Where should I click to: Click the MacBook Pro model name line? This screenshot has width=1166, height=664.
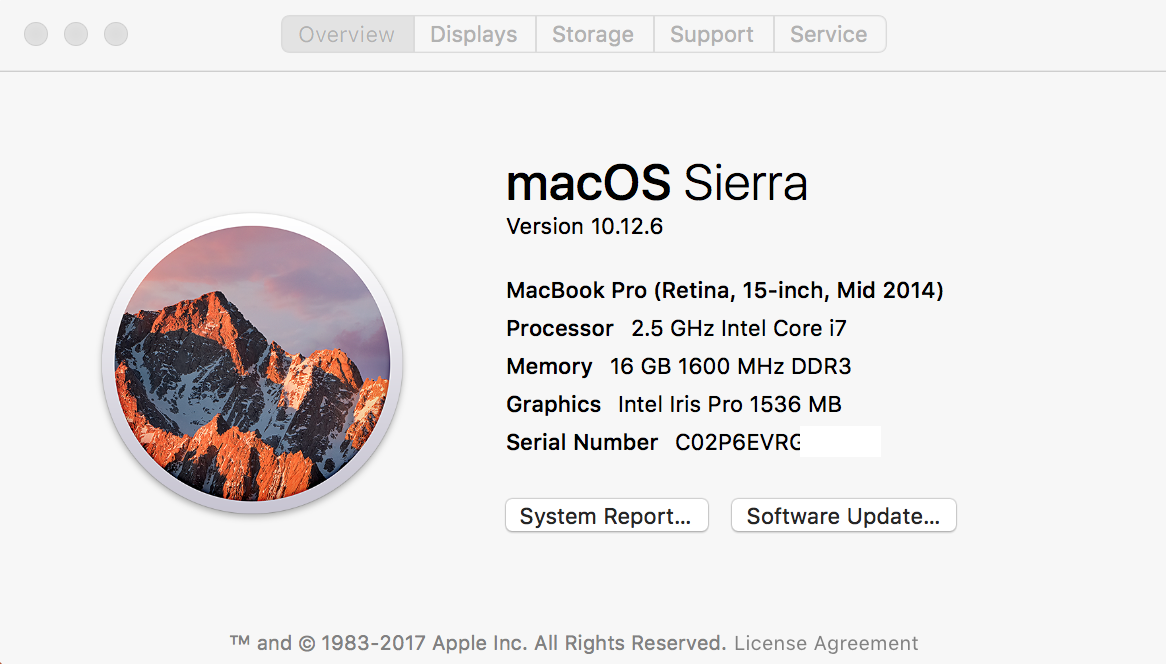click(725, 290)
